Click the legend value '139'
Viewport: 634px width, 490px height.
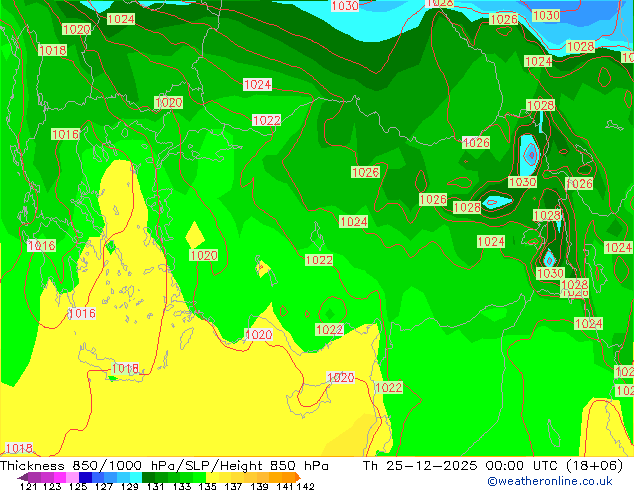(259, 486)
